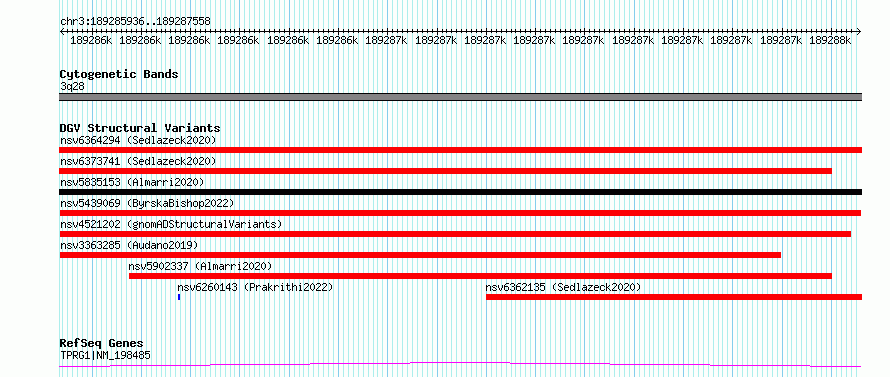Select the nsv6364294 red variant bar
This screenshot has width=890, height=377.
click(460, 150)
